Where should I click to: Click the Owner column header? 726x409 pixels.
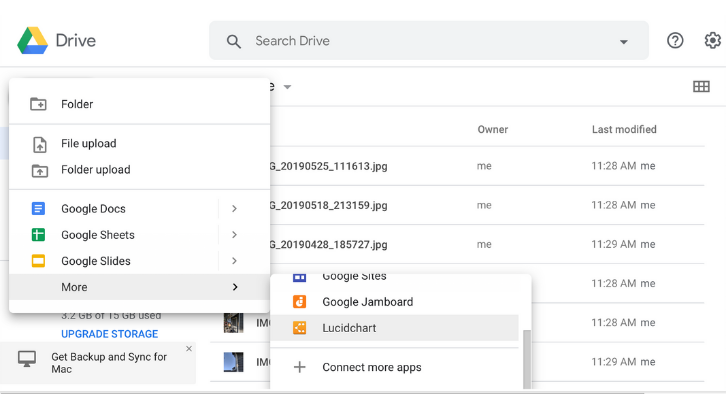[x=493, y=130]
